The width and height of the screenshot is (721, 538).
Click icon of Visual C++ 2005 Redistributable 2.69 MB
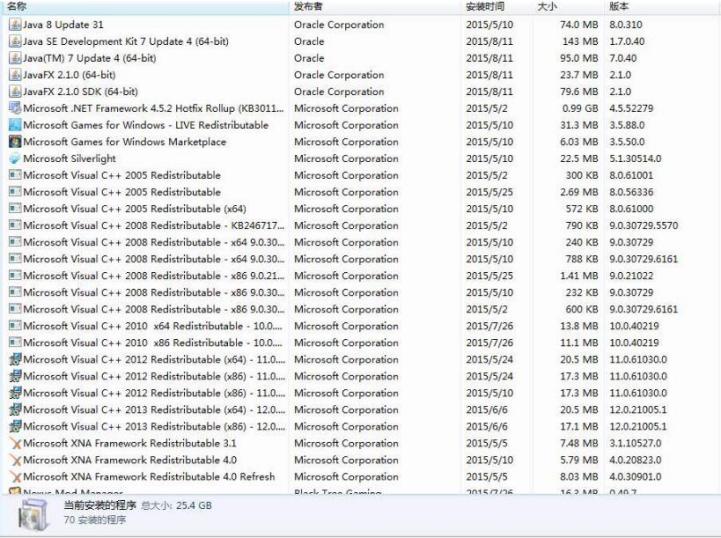[x=15, y=192]
